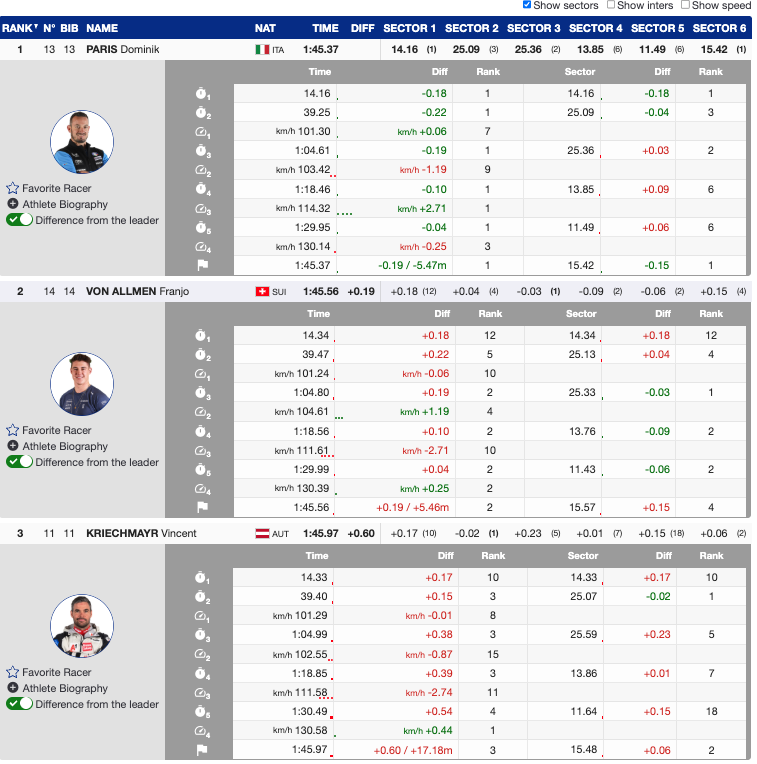Sort results by the TIME column header
The image size is (757, 764).
(x=325, y=28)
